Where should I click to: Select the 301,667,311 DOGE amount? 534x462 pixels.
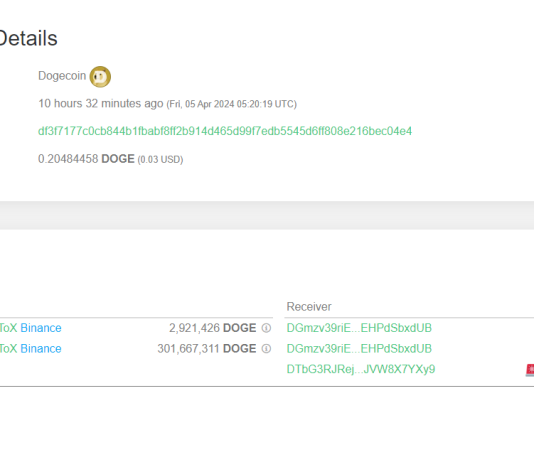[x=207, y=349]
